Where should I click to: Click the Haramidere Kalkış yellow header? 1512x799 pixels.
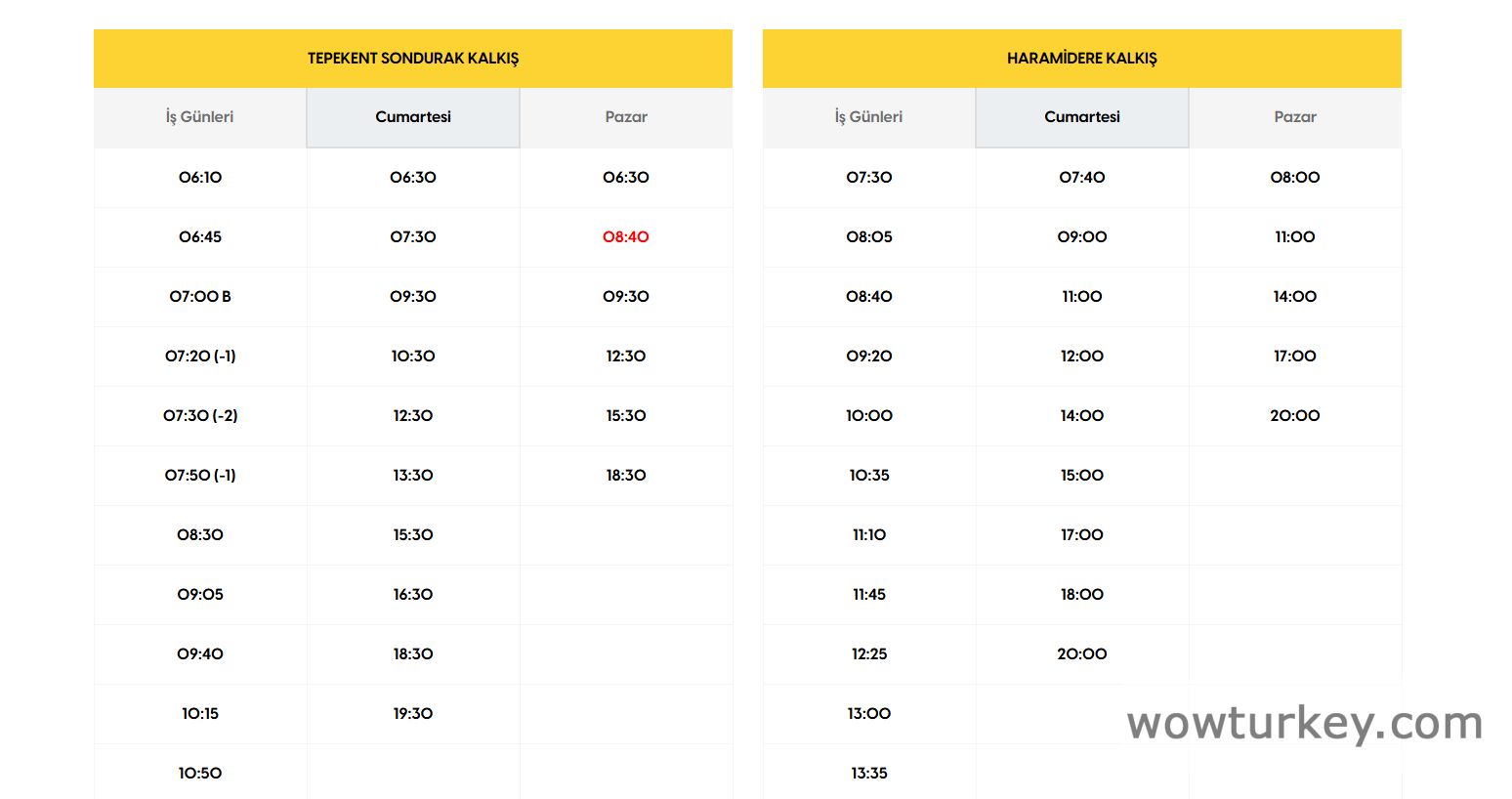1082,59
